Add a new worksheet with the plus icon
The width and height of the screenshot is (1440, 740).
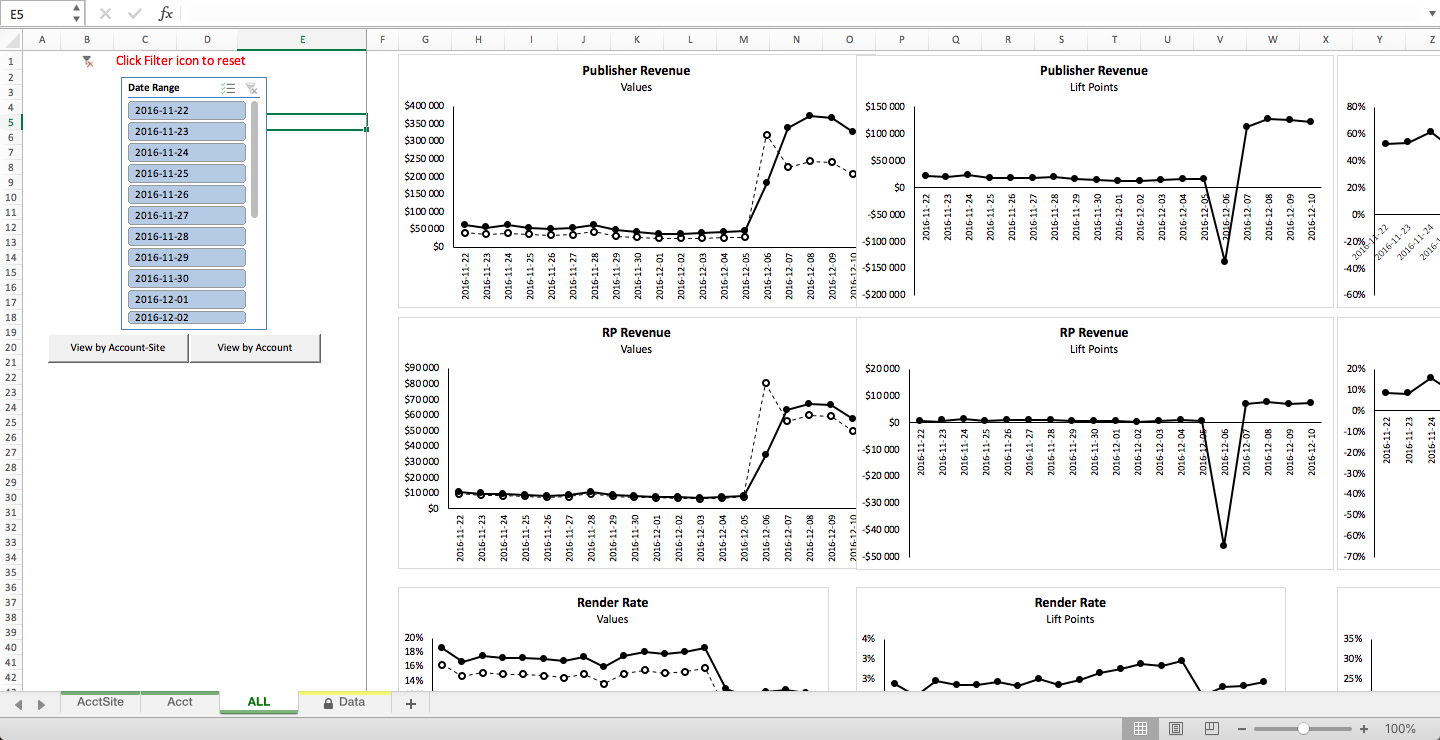(x=410, y=703)
